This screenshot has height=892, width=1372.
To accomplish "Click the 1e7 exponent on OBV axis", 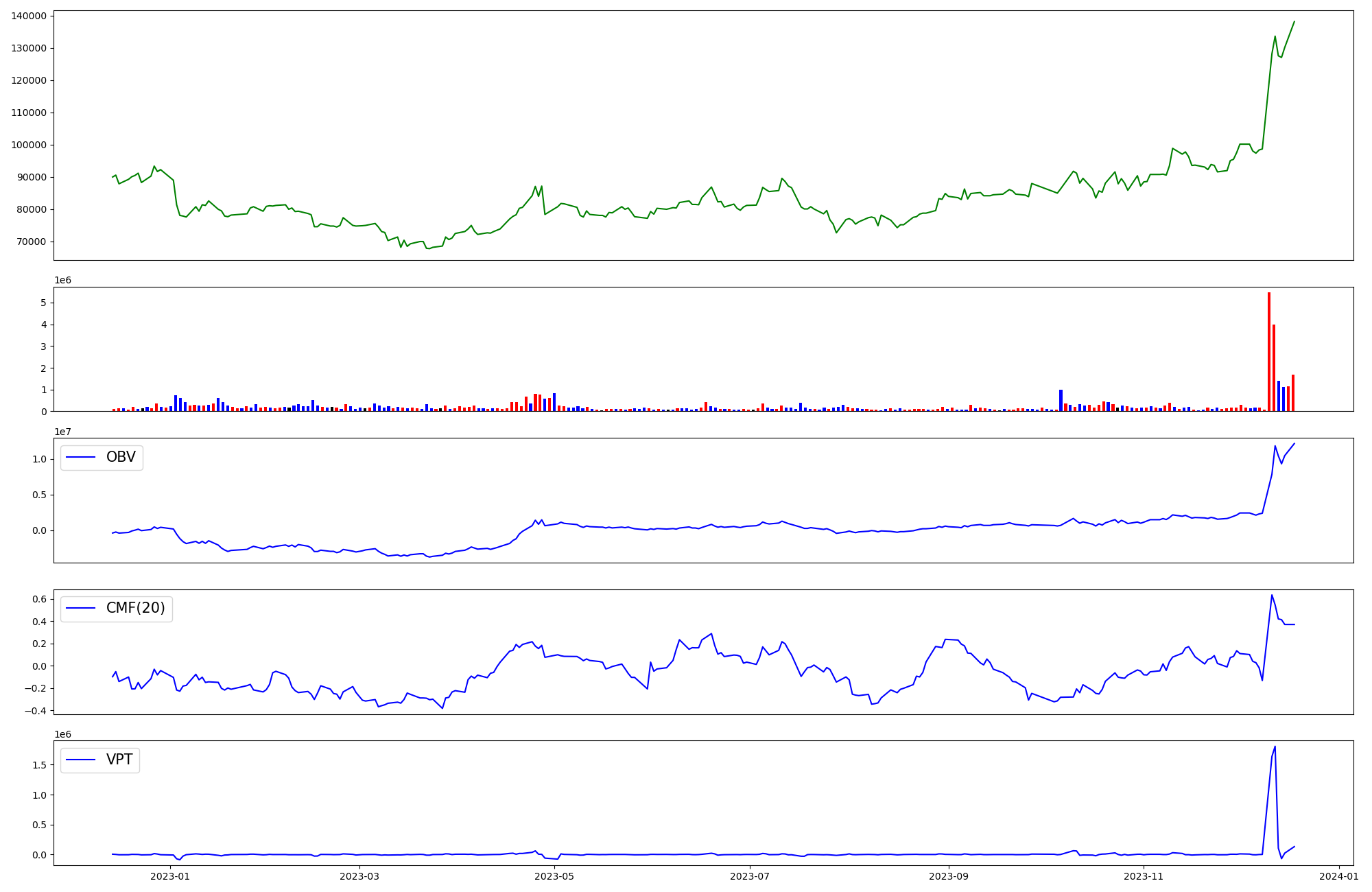I will coord(63,432).
